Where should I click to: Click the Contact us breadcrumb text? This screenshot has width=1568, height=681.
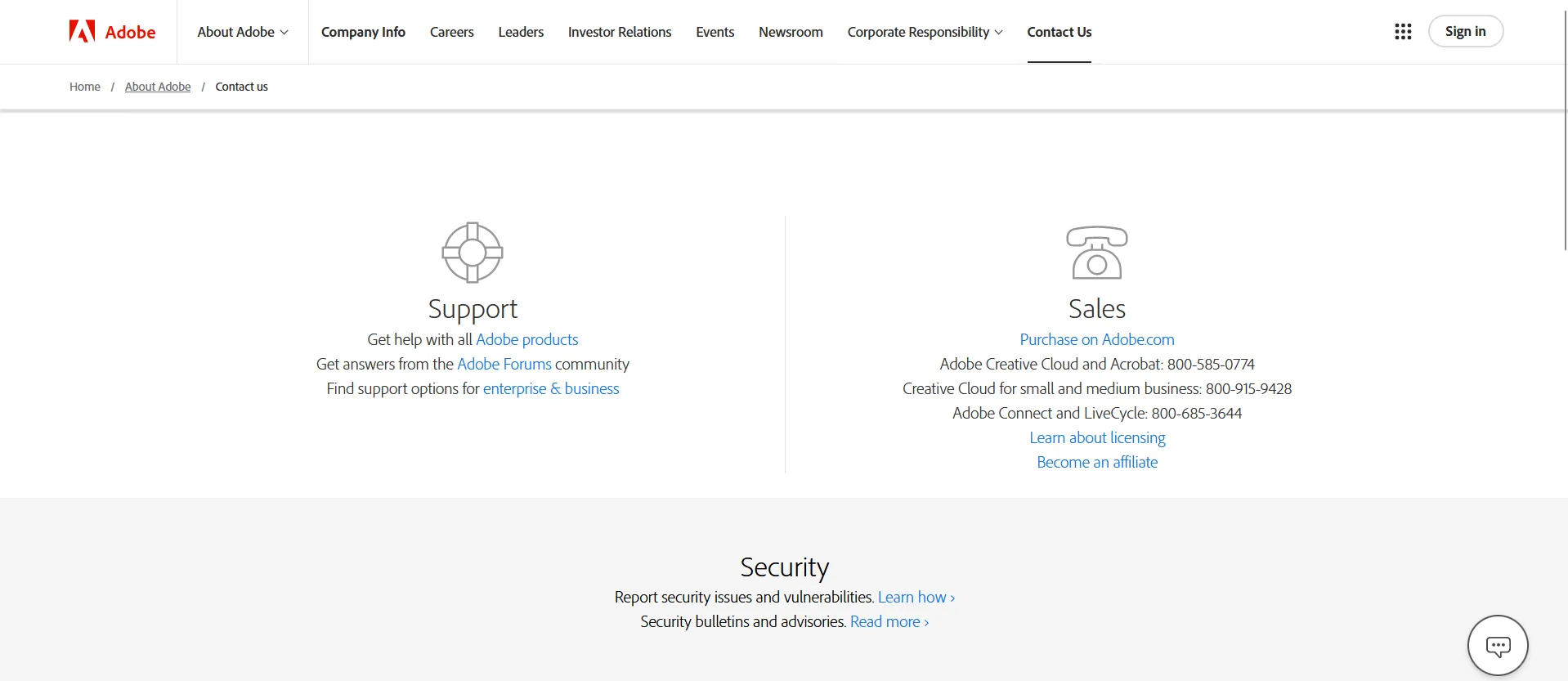pyautogui.click(x=241, y=87)
